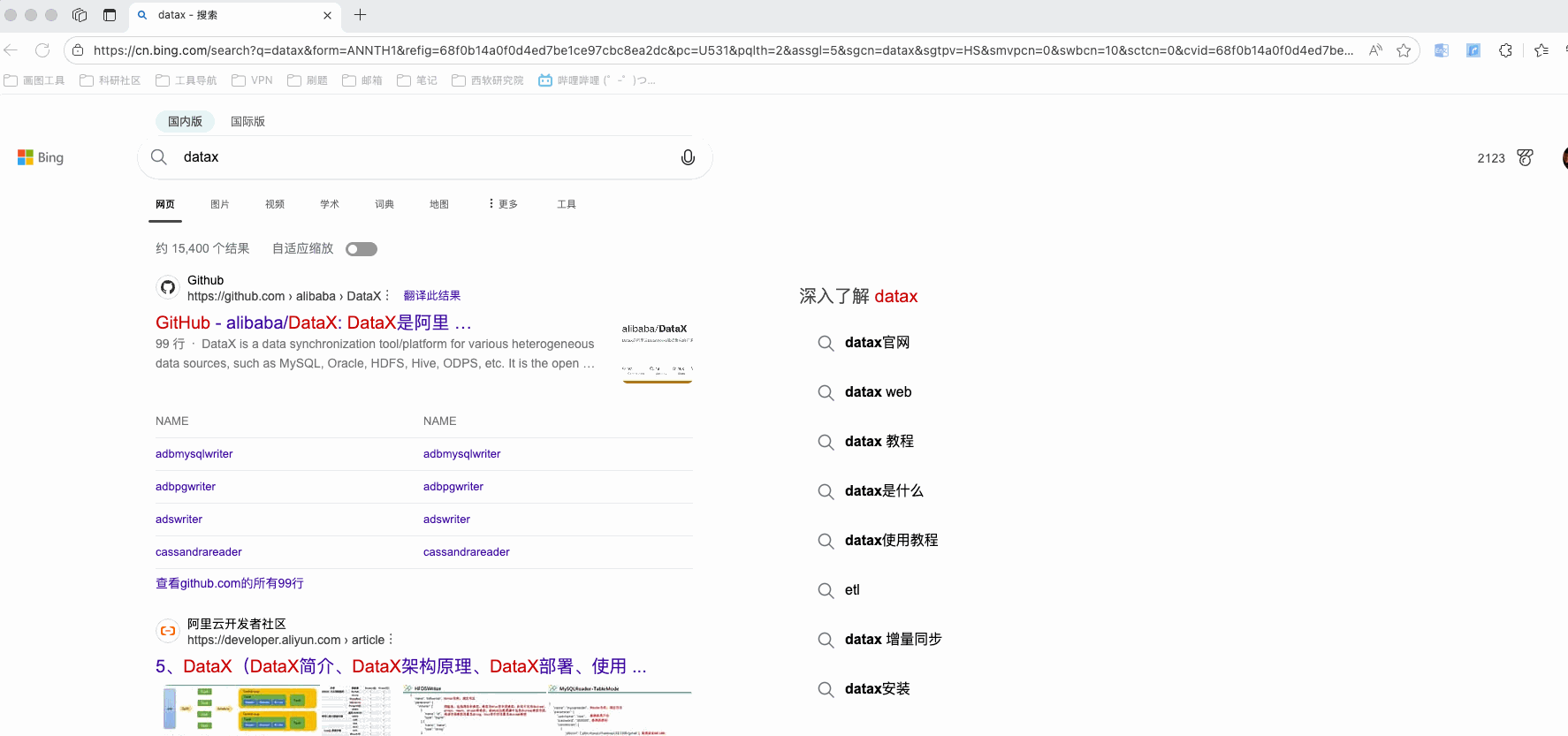Switch to 国际版 search
The width and height of the screenshot is (1568, 736).
coord(247,121)
